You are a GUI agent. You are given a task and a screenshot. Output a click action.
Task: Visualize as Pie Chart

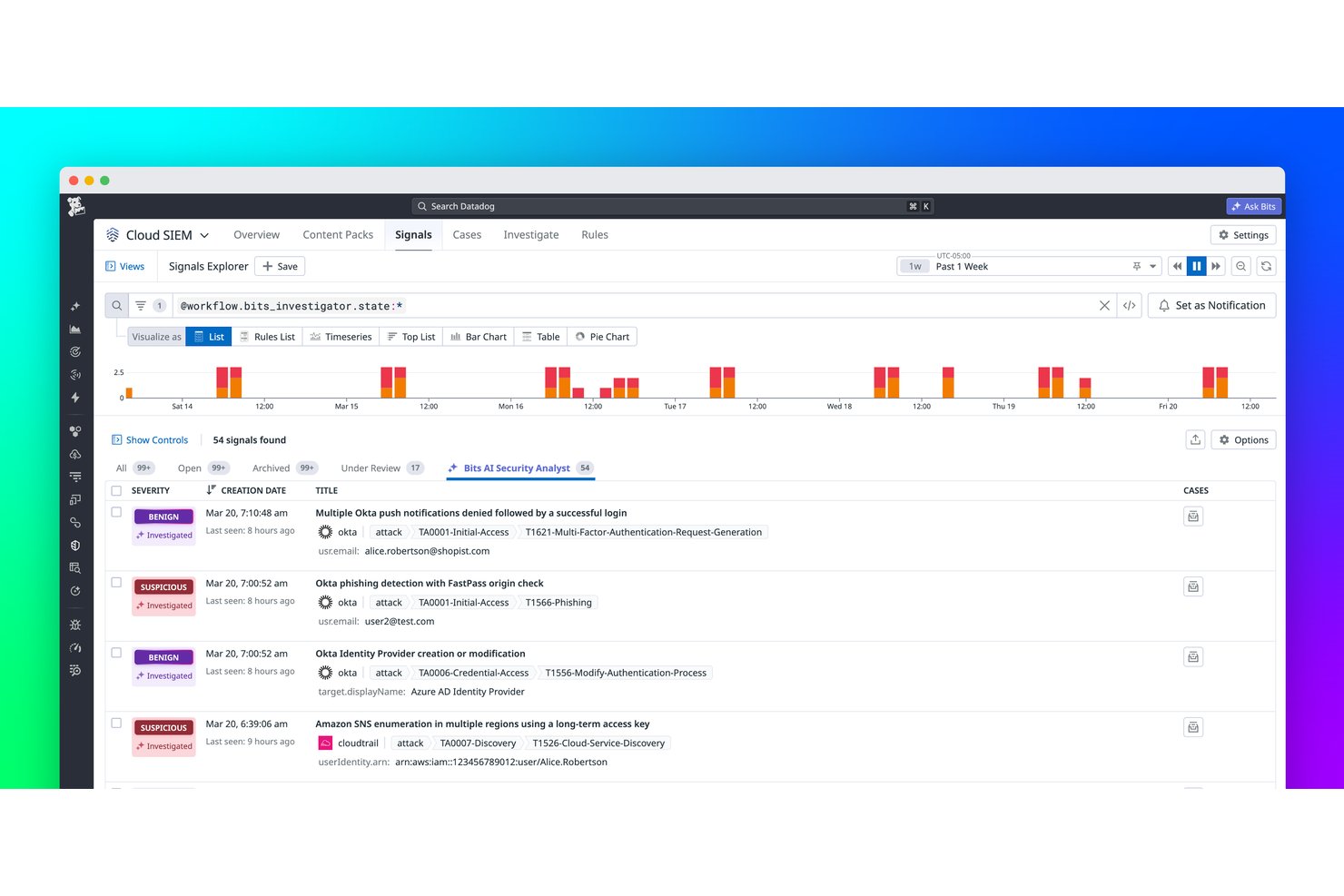[x=602, y=337]
